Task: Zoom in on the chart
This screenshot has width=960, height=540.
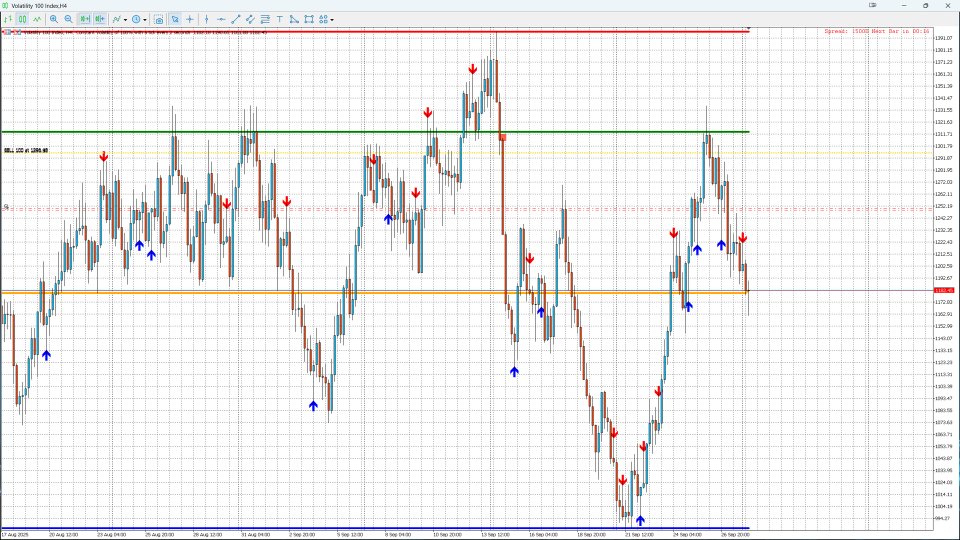Action: point(54,20)
